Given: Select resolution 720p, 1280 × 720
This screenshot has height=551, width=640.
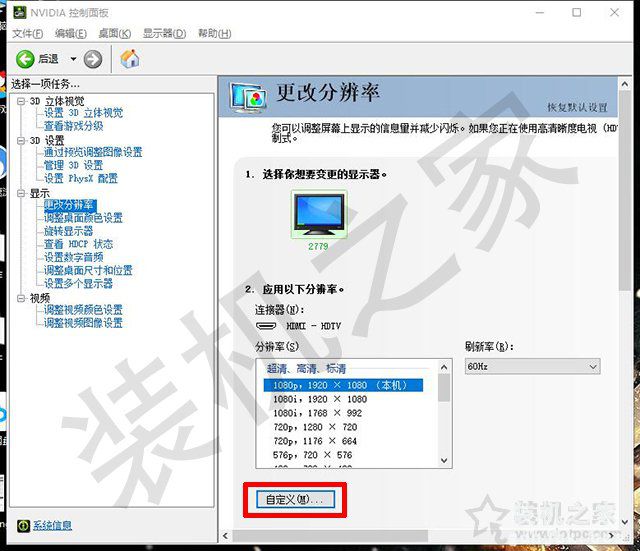Looking at the screenshot, I should click(315, 427).
